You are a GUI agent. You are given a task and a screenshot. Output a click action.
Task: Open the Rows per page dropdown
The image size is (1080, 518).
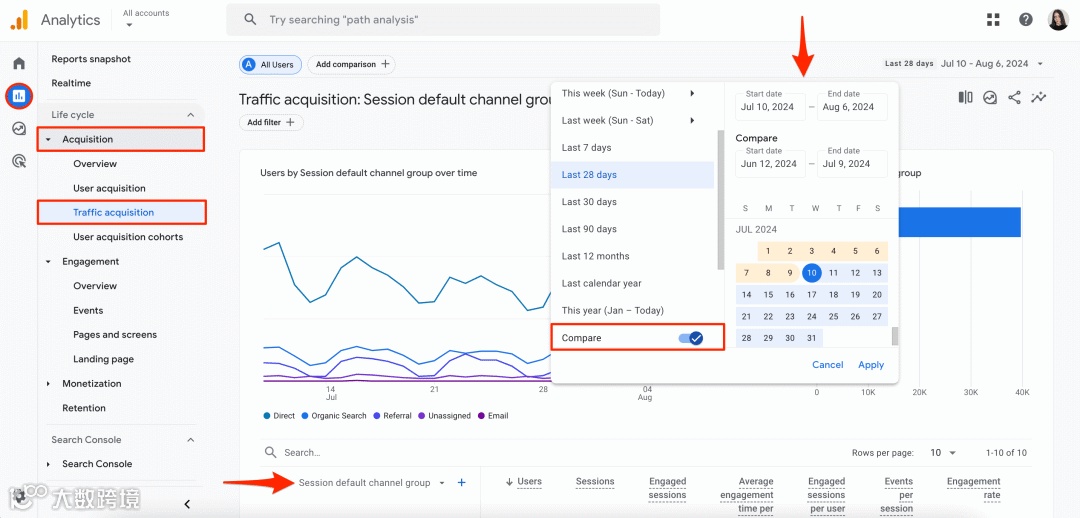[943, 453]
